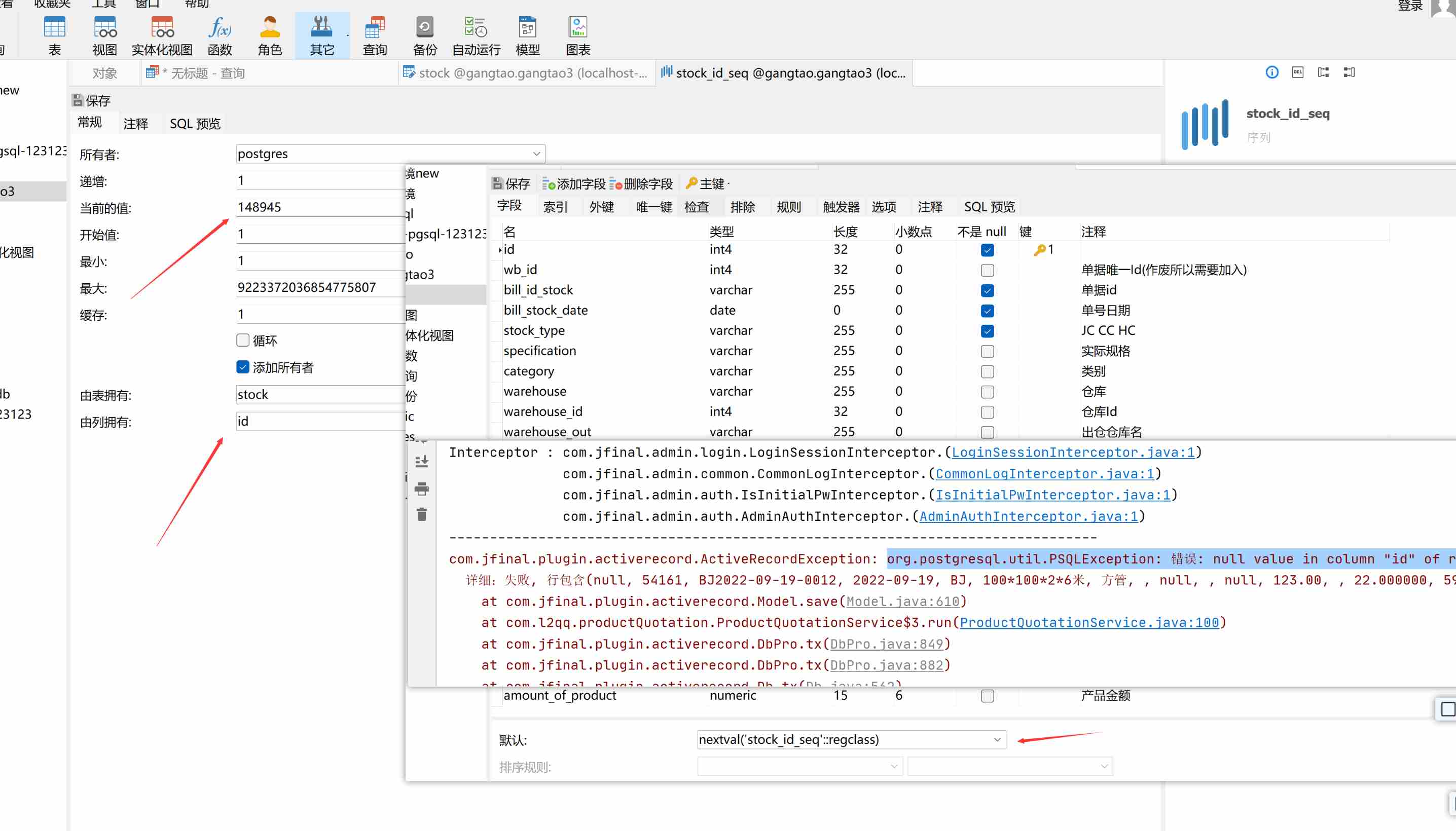Open the stock_id_seq document tab
Screen dimensions: 1456x831
(x=784, y=72)
